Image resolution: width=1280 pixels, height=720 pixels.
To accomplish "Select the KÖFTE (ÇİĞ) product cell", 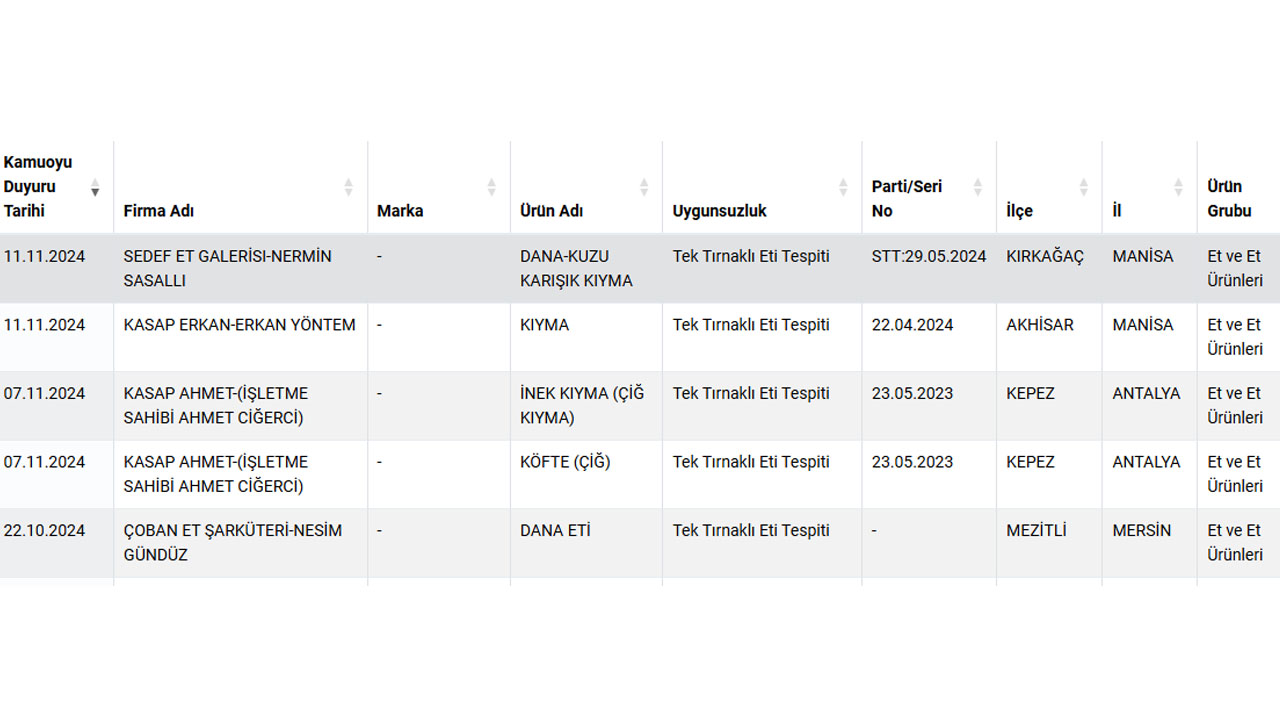I will point(565,462).
